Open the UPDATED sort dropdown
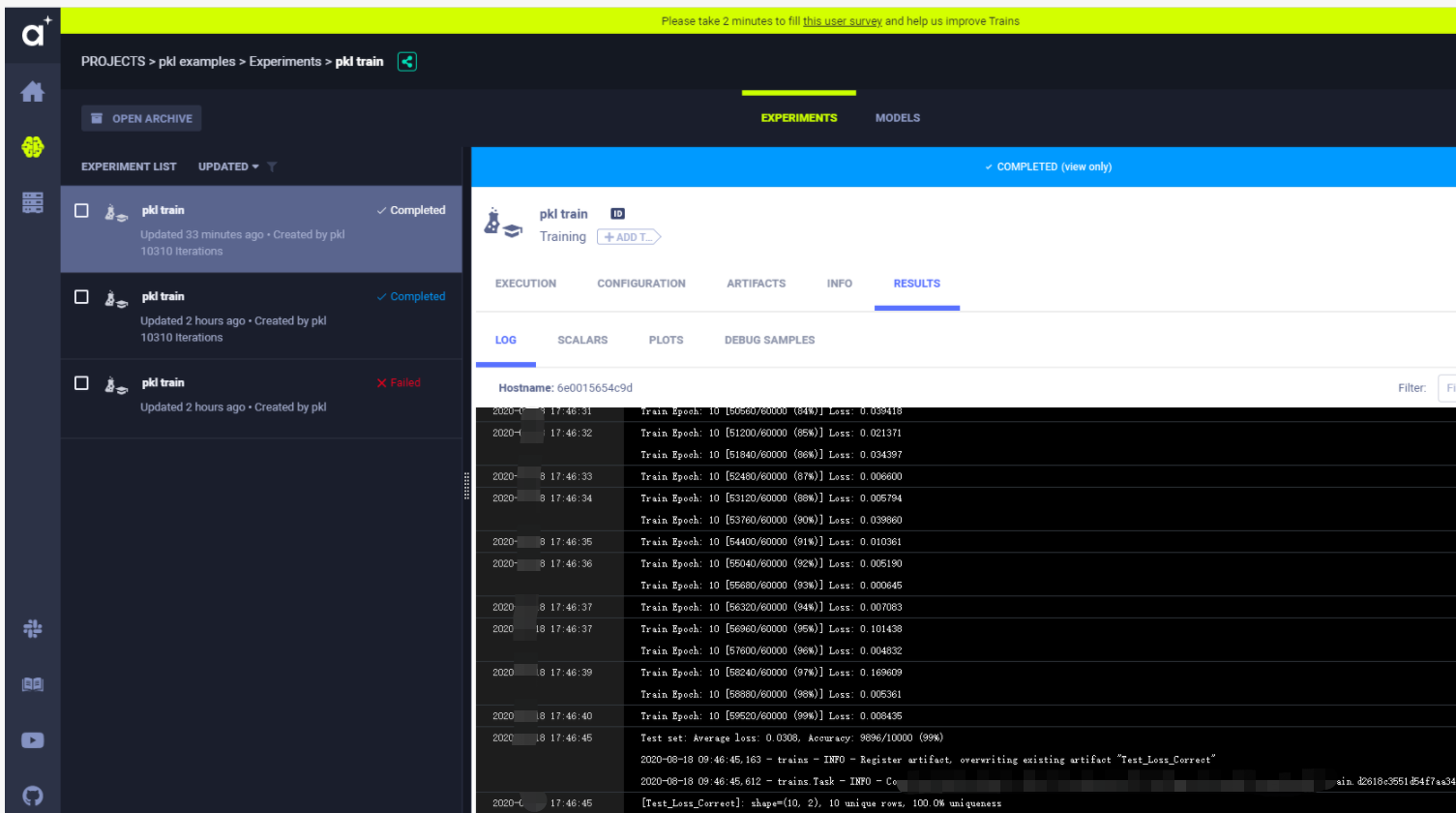 click(228, 166)
